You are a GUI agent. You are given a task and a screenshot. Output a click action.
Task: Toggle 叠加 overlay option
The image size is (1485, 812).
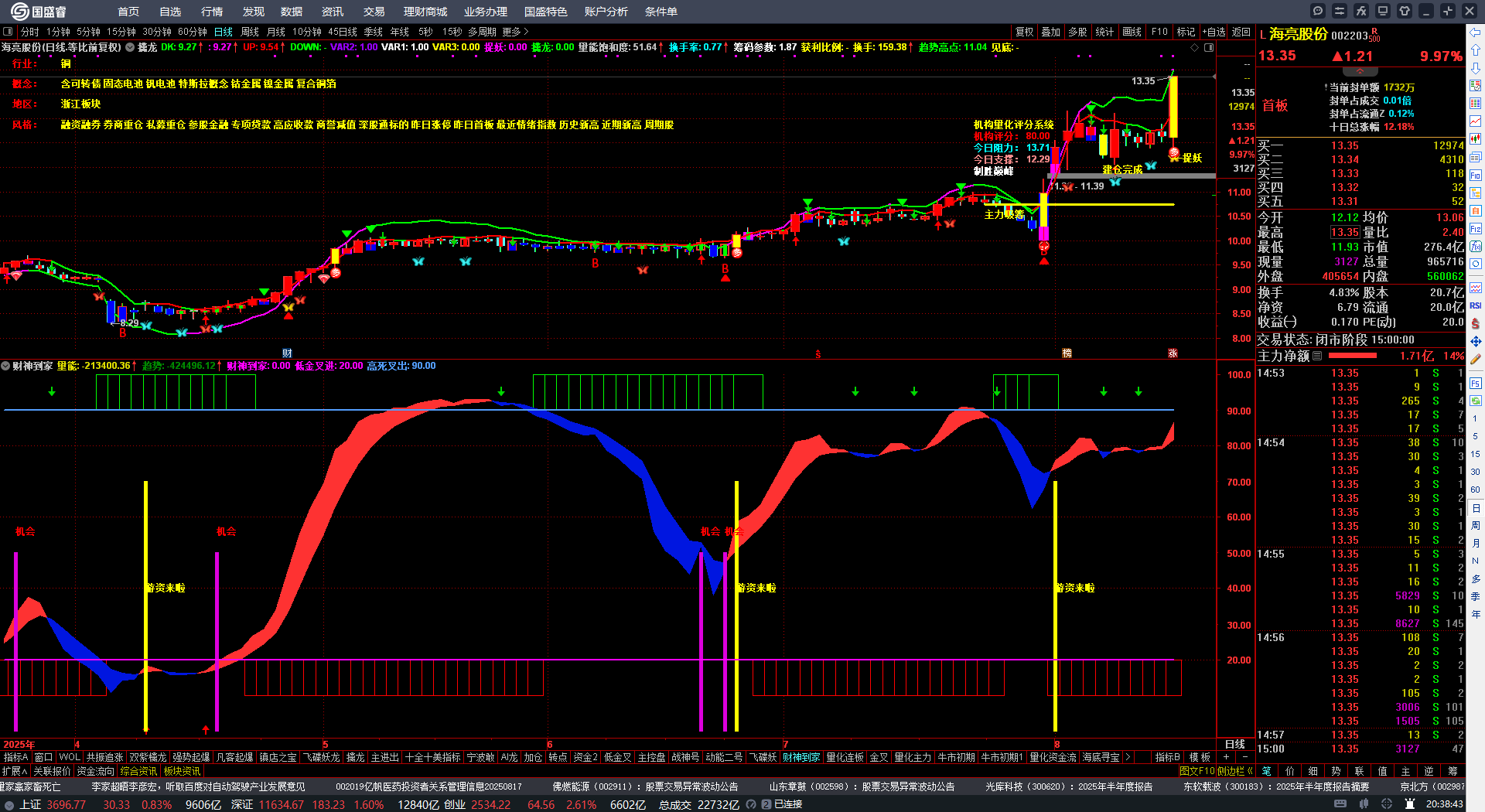(x=1050, y=32)
